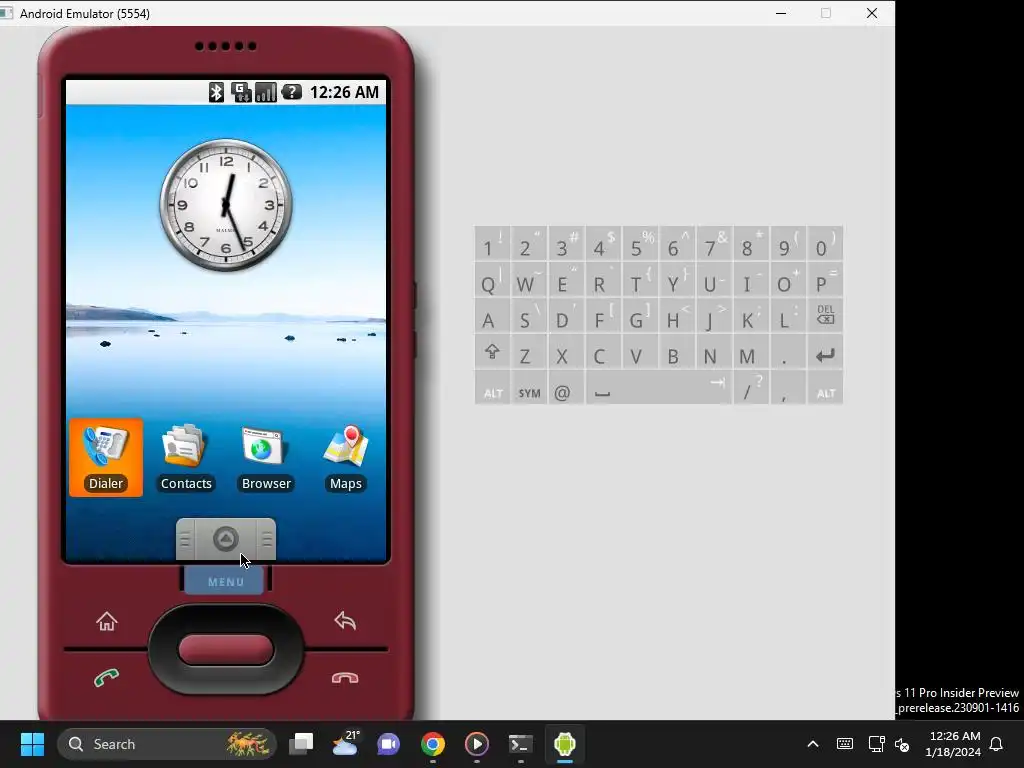1024x768 pixels.
Task: Open the weather widget in taskbar
Action: pos(345,744)
